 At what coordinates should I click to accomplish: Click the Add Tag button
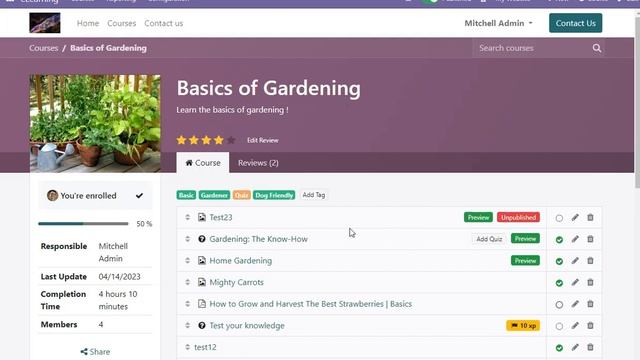click(314, 195)
